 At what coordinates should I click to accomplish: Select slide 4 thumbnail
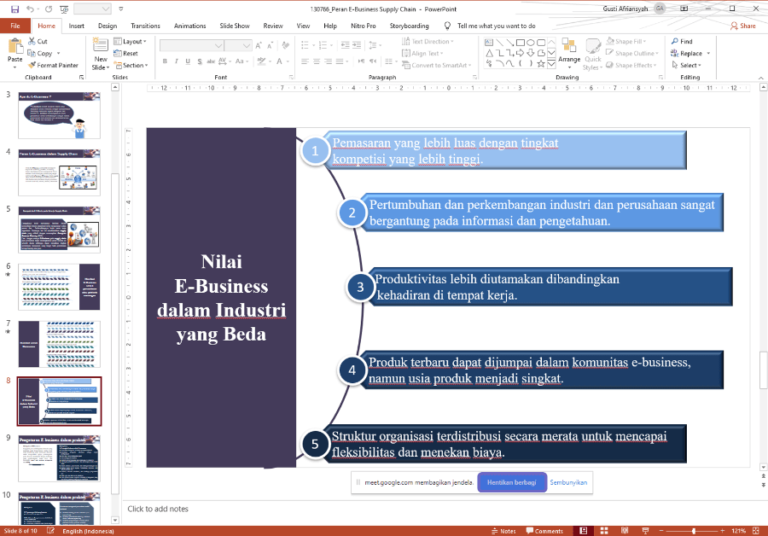(x=59, y=173)
